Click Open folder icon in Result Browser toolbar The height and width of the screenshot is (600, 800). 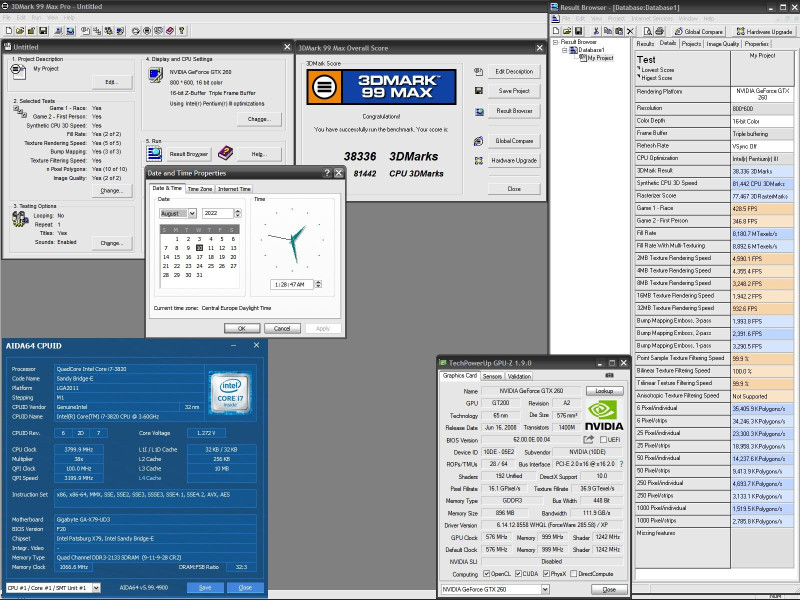[567, 31]
